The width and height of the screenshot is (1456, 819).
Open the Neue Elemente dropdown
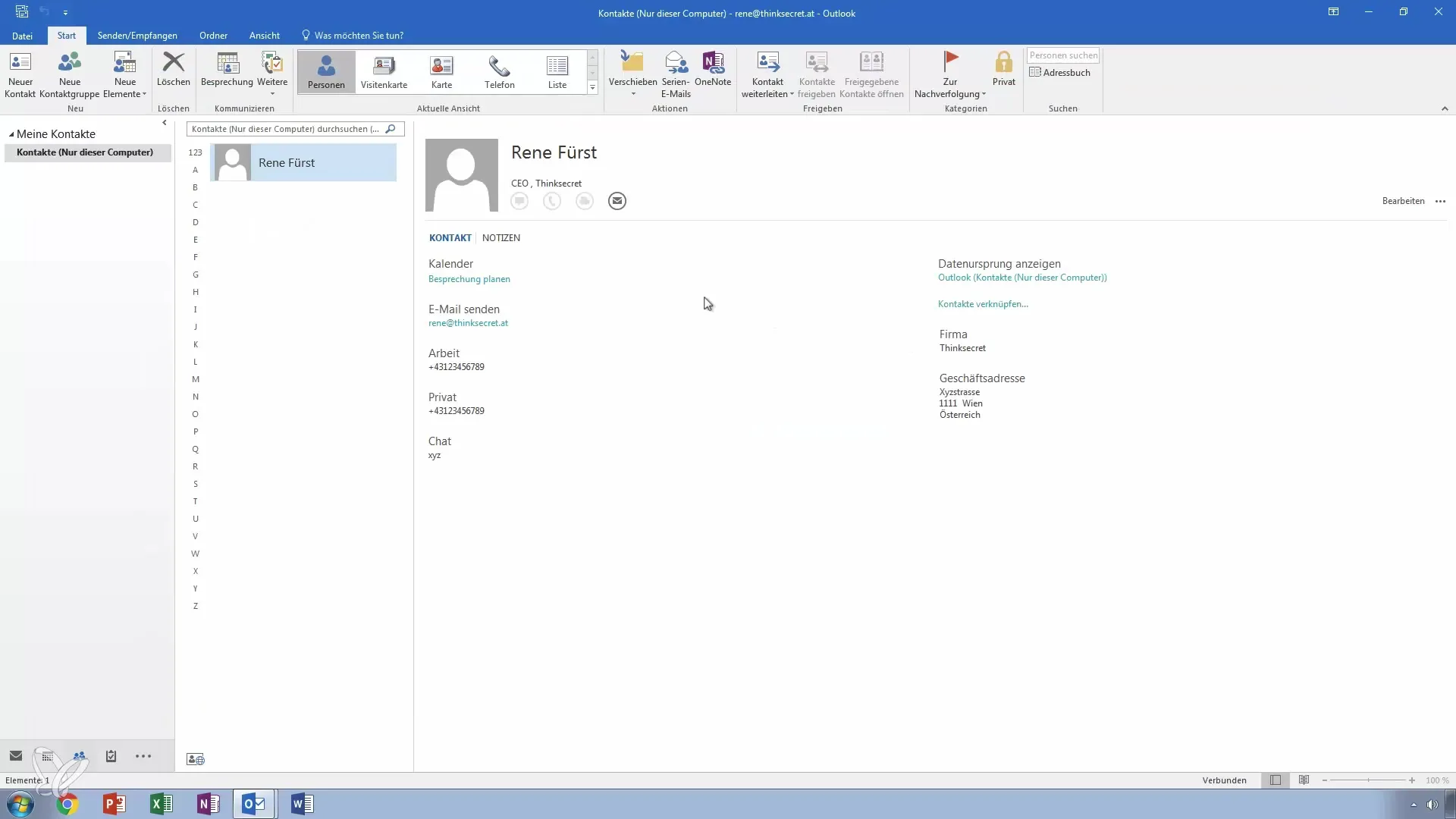[x=125, y=74]
